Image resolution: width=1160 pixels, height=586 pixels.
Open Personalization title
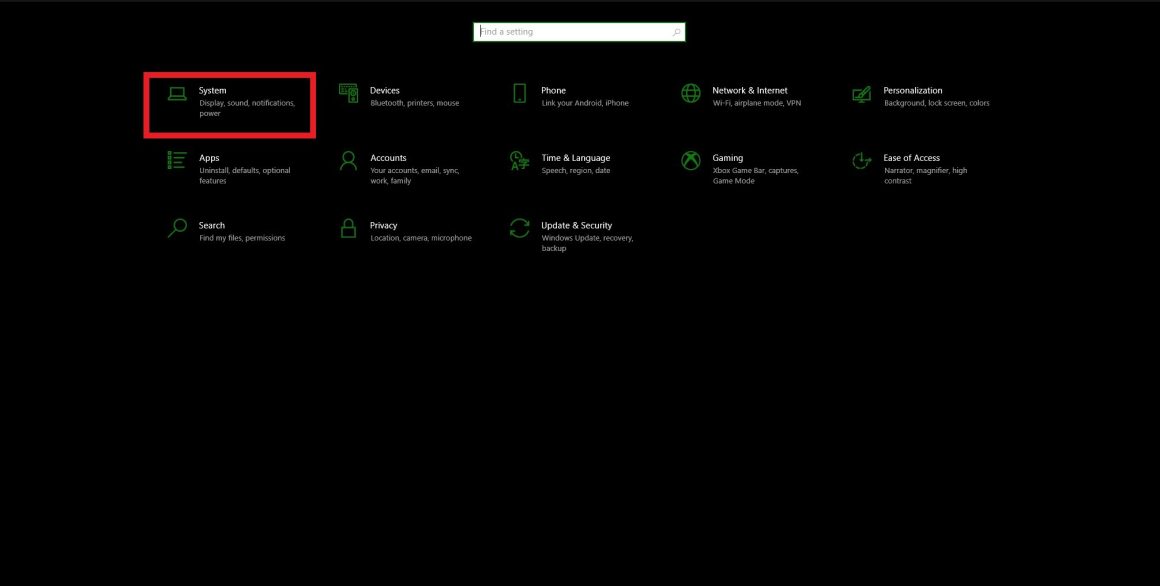(913, 90)
